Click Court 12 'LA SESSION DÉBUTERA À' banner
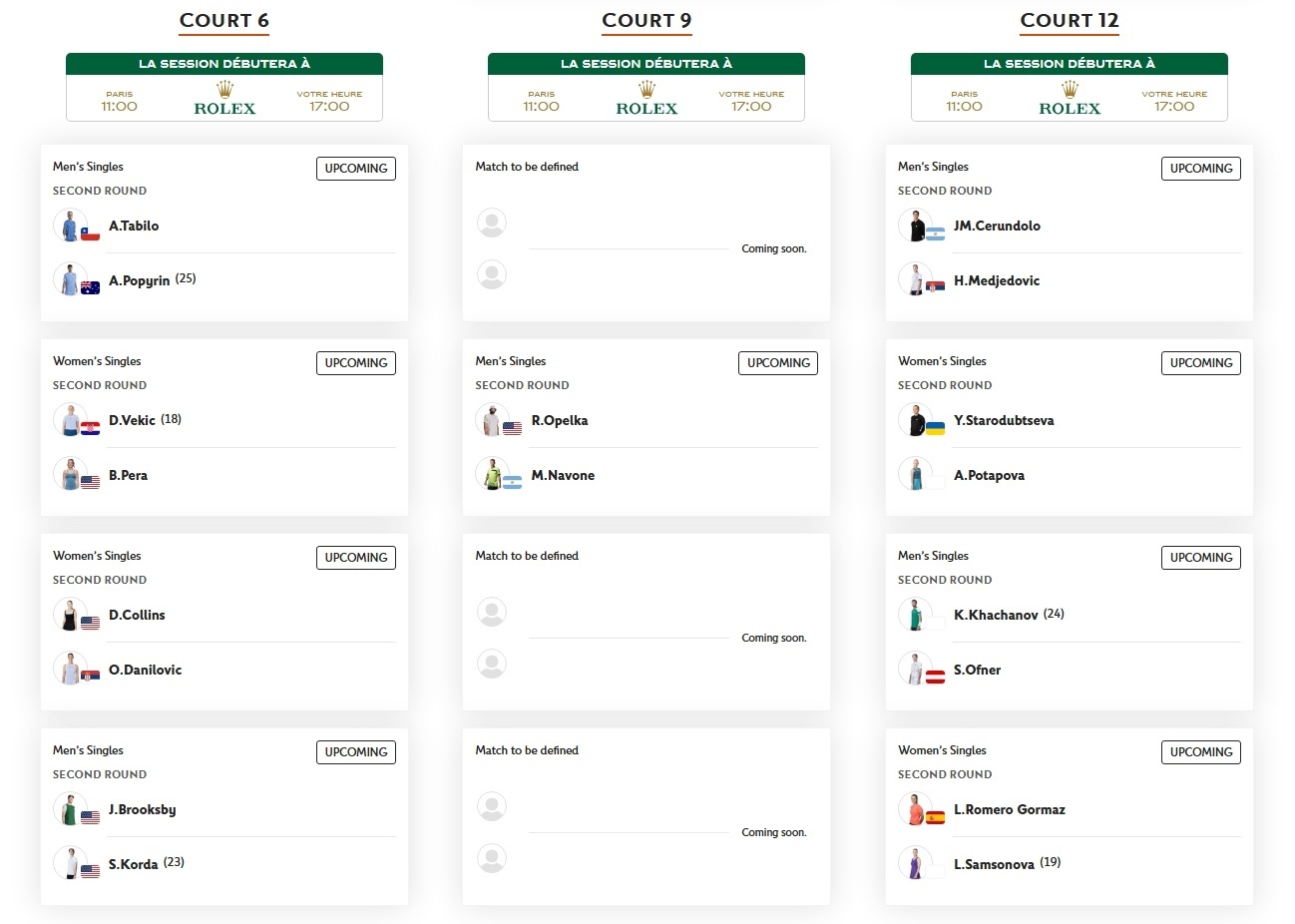This screenshot has width=1295, height=924. (x=1070, y=64)
